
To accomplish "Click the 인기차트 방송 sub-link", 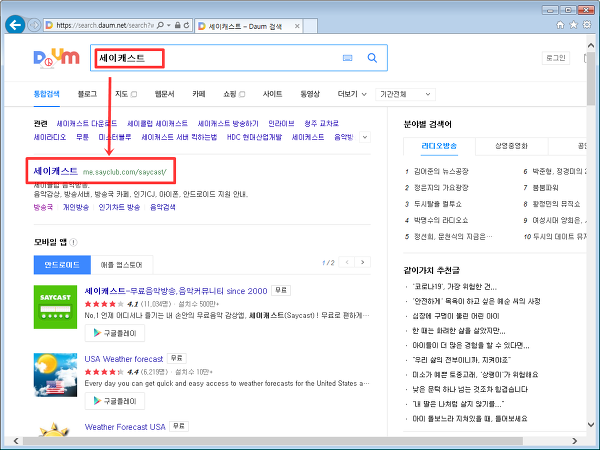I will pos(119,207).
